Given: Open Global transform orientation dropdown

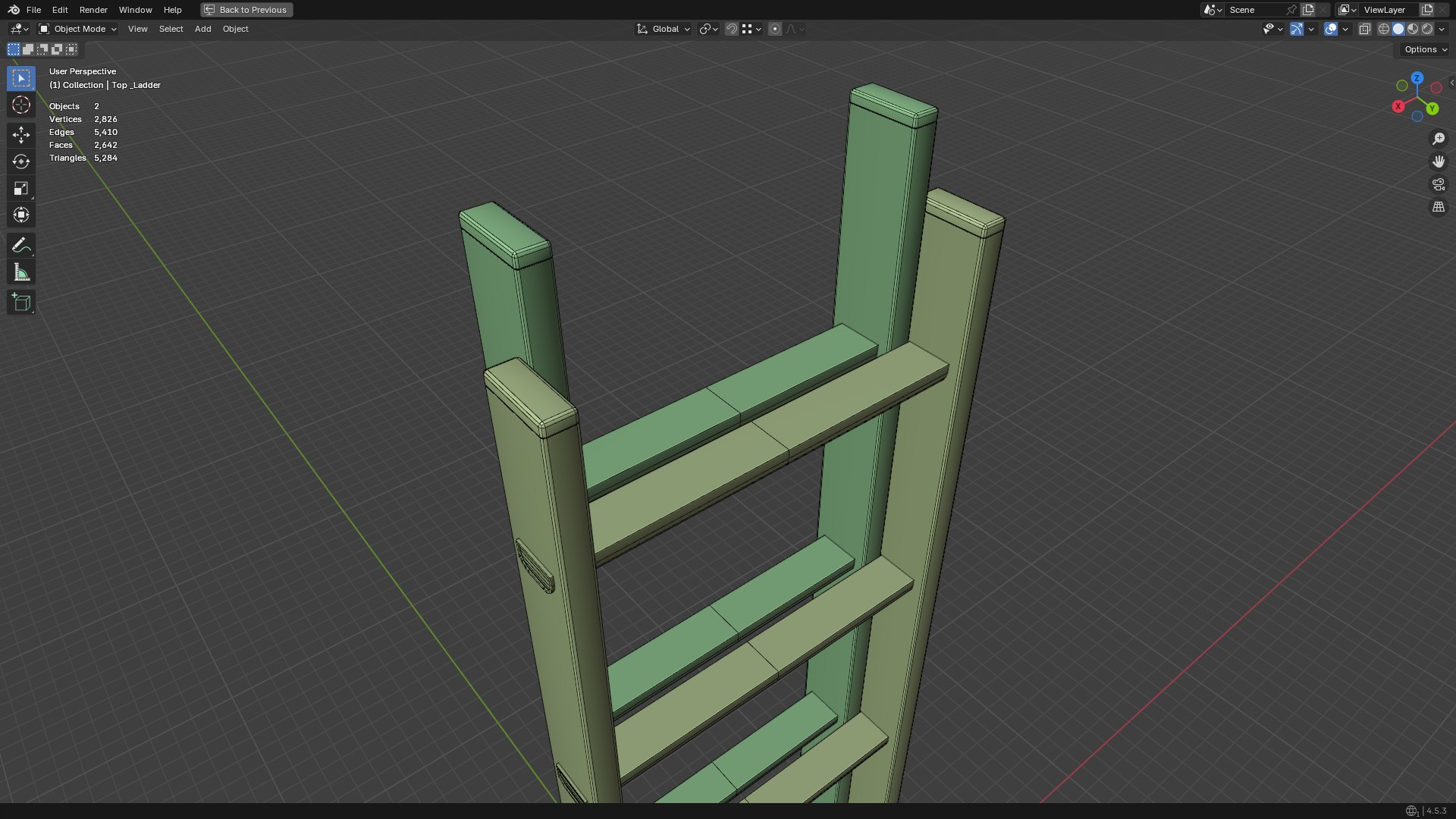Looking at the screenshot, I should click(x=664, y=29).
